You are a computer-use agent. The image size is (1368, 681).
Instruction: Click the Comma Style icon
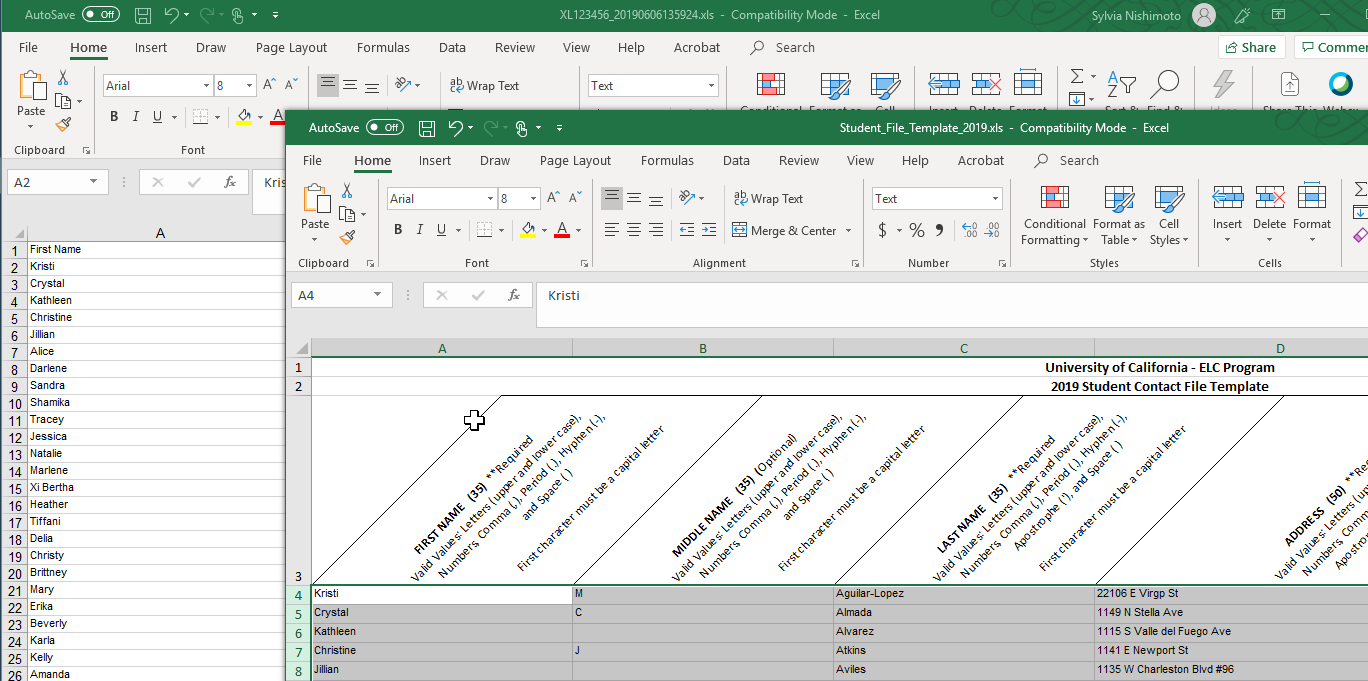937,229
